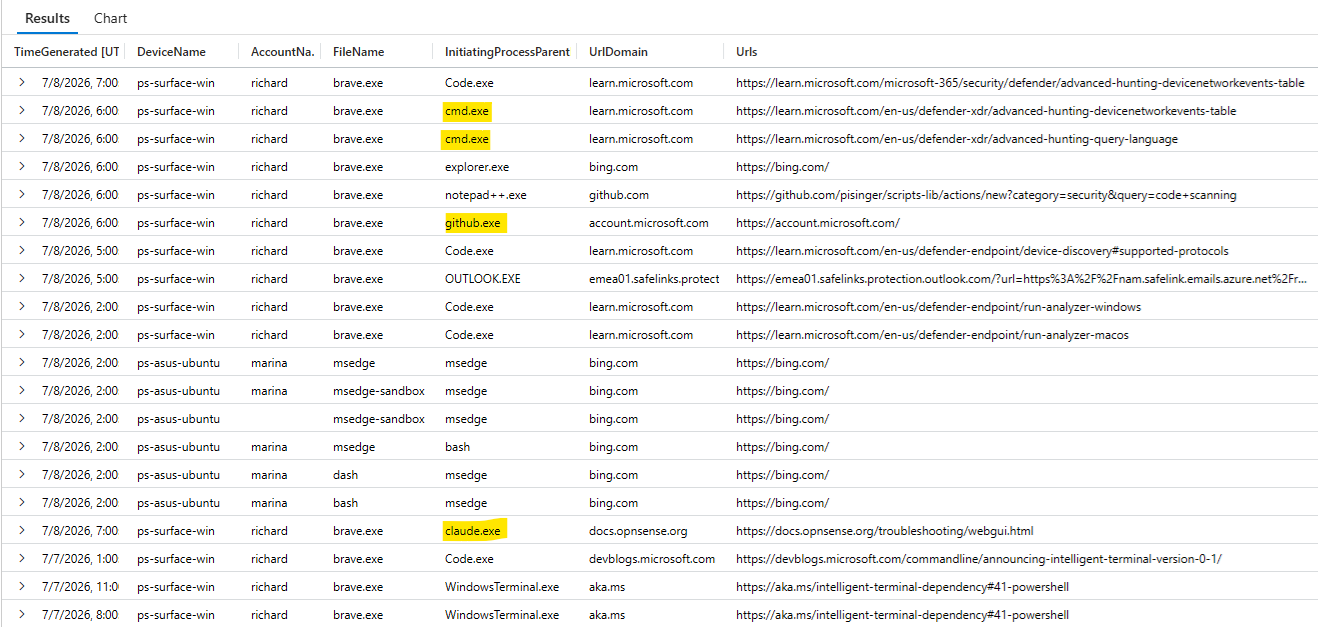Click the run-analyzer-macos URL cell

pyautogui.click(x=932, y=335)
